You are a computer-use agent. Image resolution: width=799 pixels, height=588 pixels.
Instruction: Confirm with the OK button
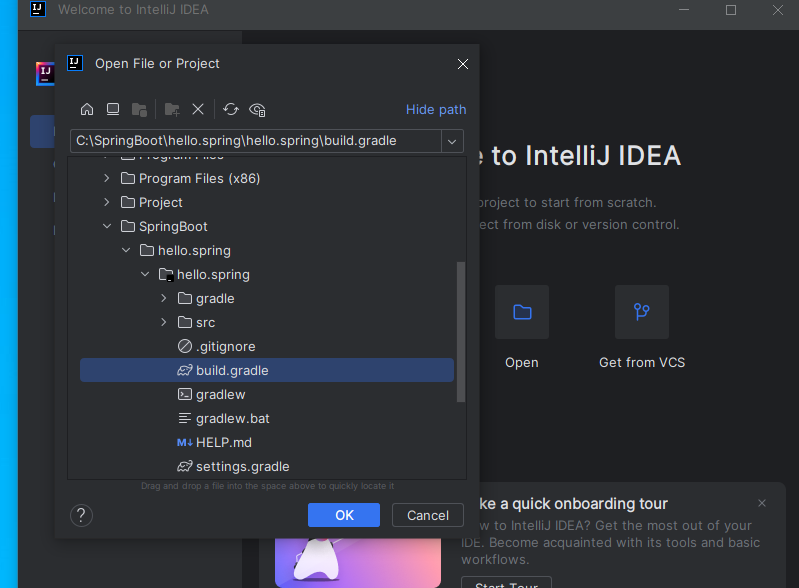click(344, 515)
